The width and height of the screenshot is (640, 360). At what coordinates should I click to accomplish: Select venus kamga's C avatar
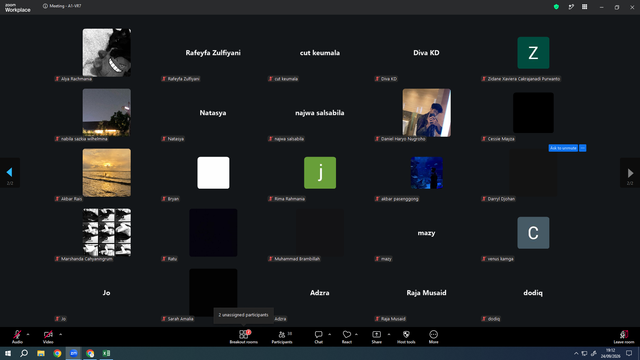pos(533,233)
